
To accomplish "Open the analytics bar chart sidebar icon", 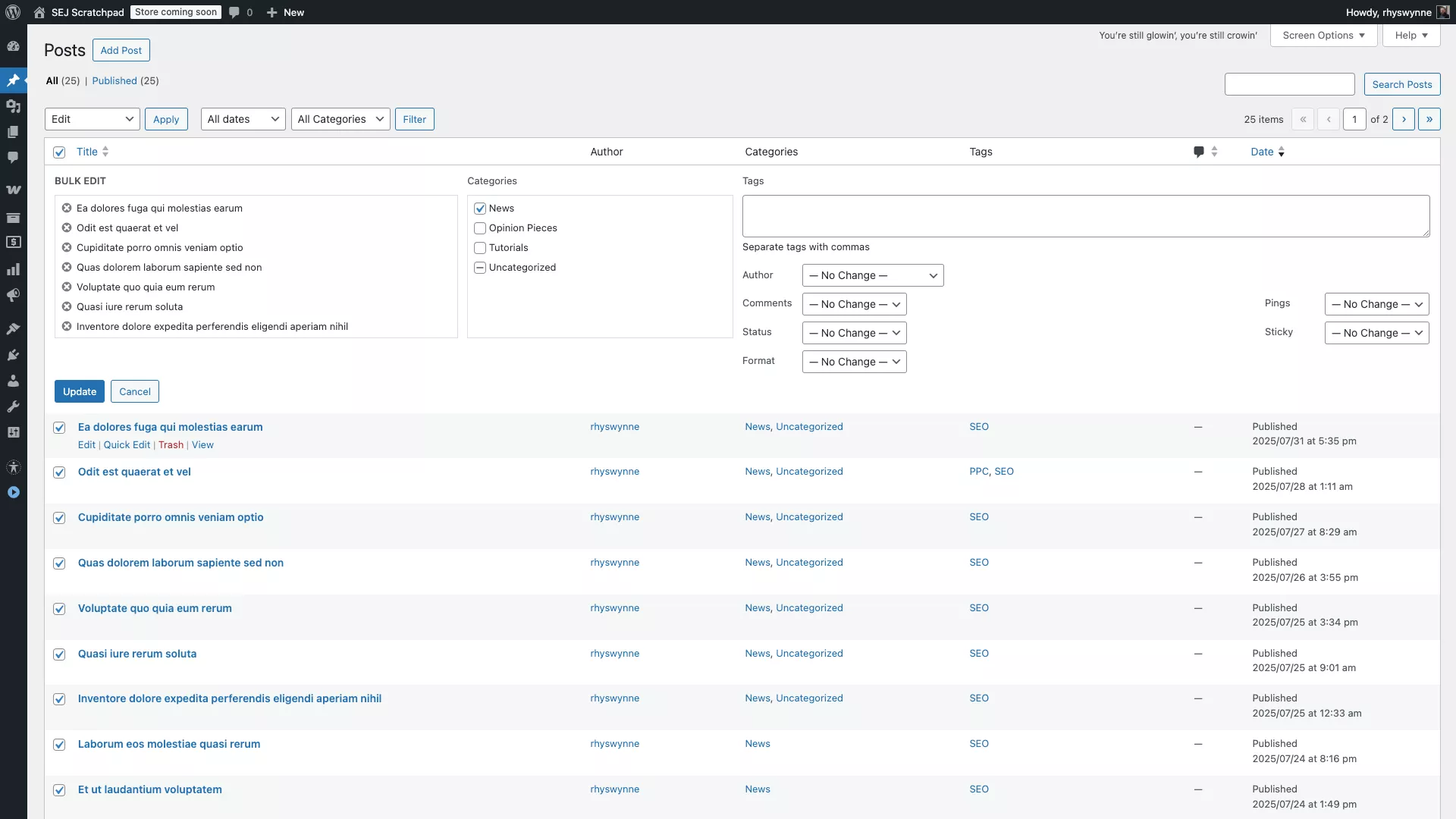I will pos(13,268).
